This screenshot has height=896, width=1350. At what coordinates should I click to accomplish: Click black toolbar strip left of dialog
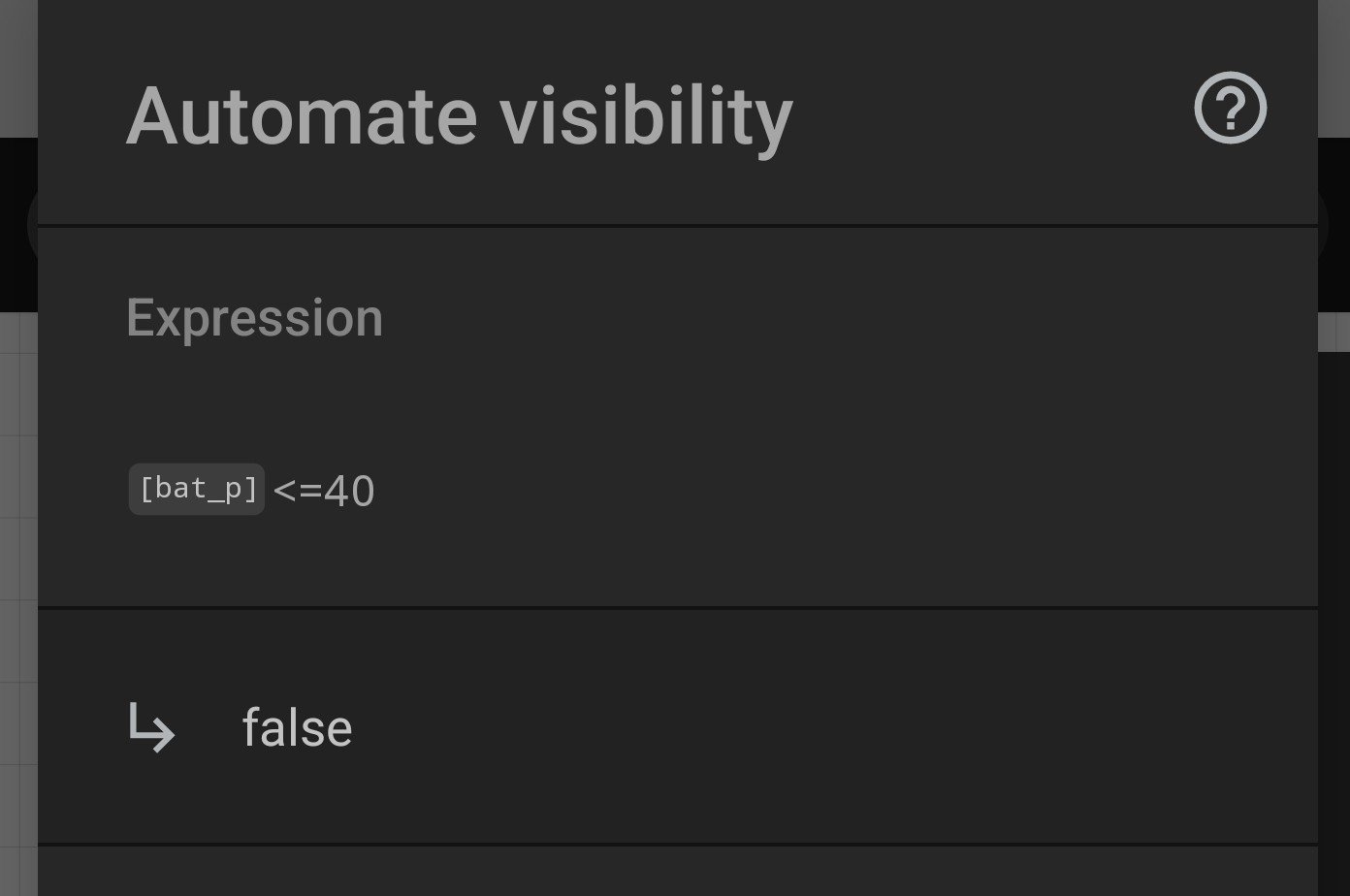pos(17,223)
